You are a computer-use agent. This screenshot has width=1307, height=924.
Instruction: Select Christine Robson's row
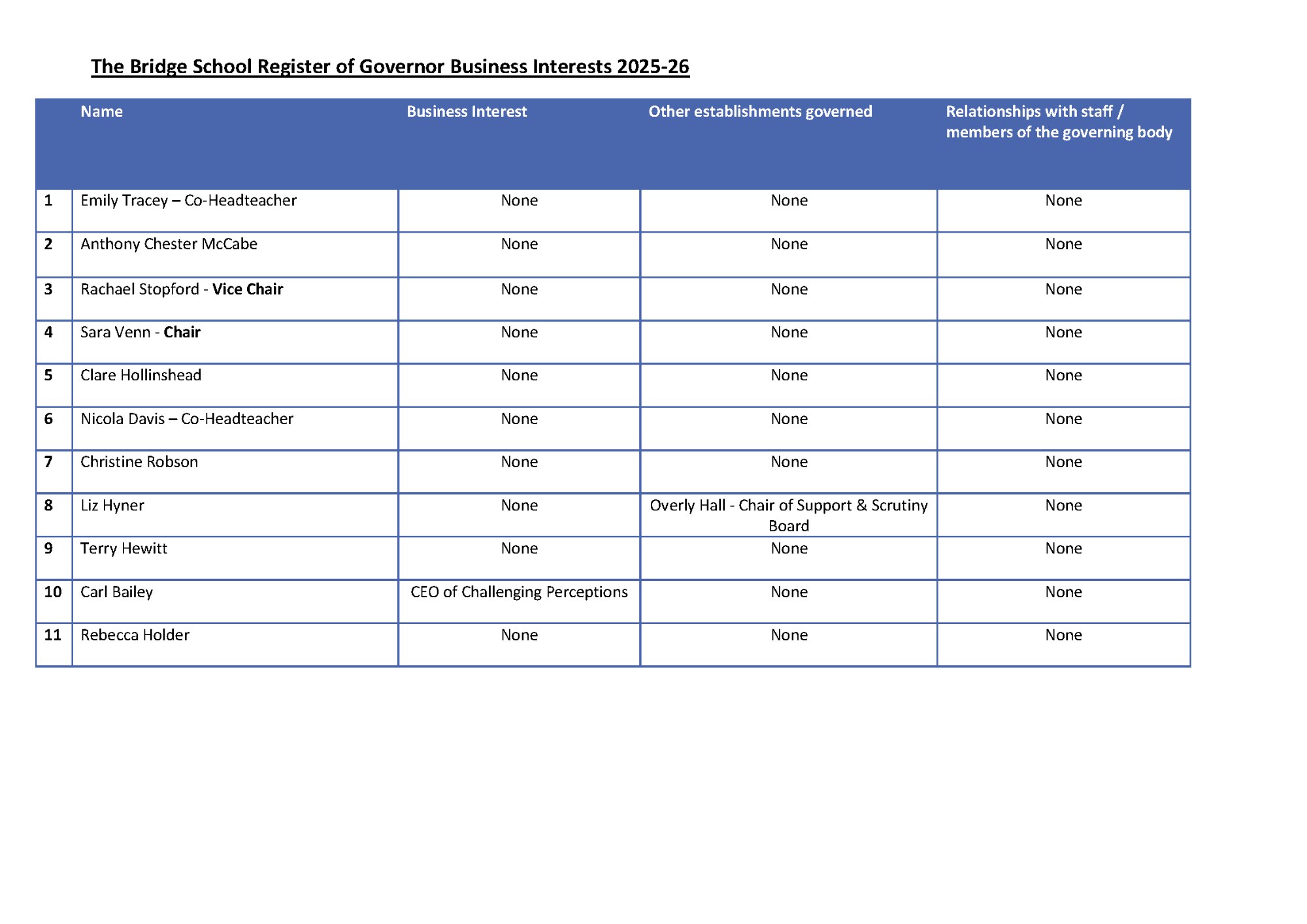140,461
